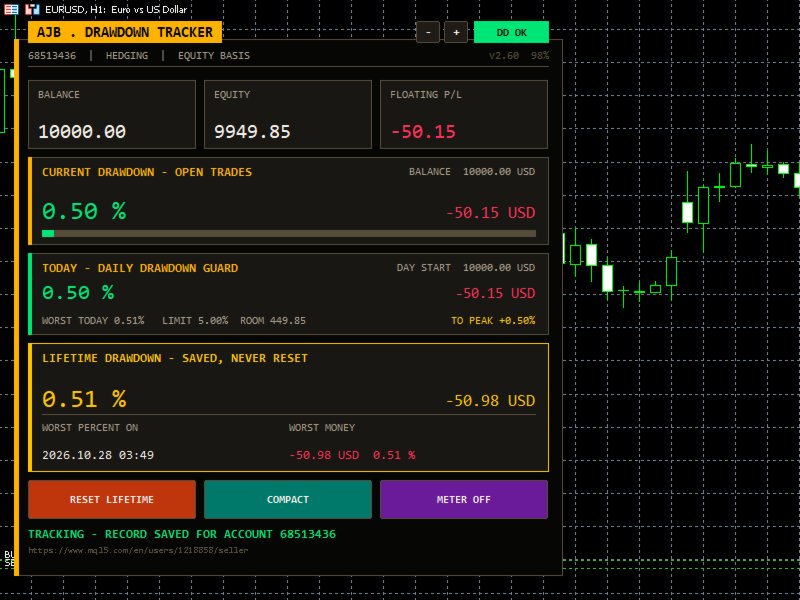
Task: Click the EURUSD, H1 chart title text
Action: (x=116, y=9)
